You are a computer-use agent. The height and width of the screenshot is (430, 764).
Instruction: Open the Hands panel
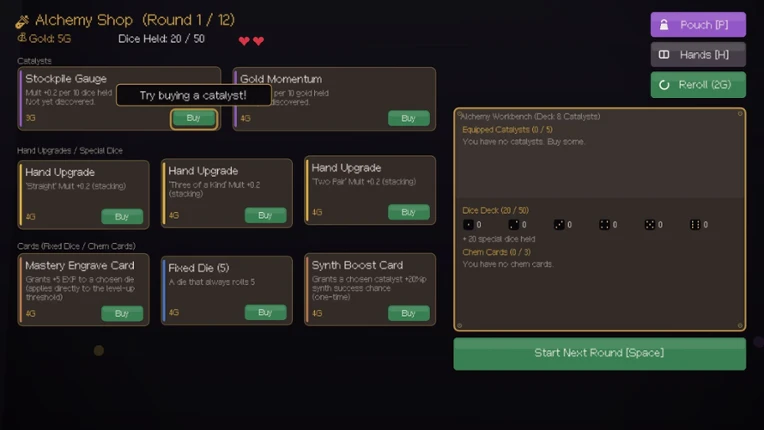698,55
